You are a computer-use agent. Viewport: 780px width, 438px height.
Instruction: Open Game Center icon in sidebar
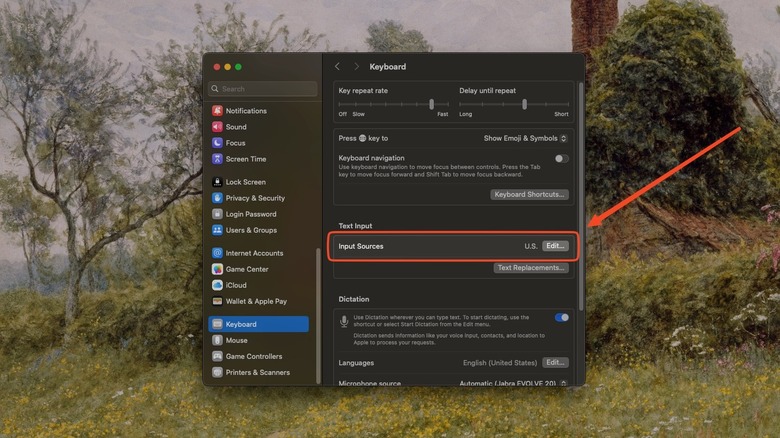click(x=217, y=269)
